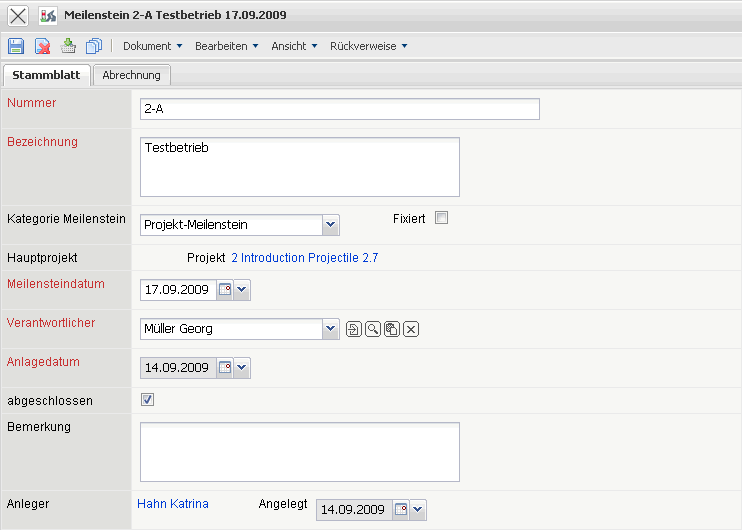Click into the Bemerkung text area
The width and height of the screenshot is (742, 530).
[x=299, y=452]
